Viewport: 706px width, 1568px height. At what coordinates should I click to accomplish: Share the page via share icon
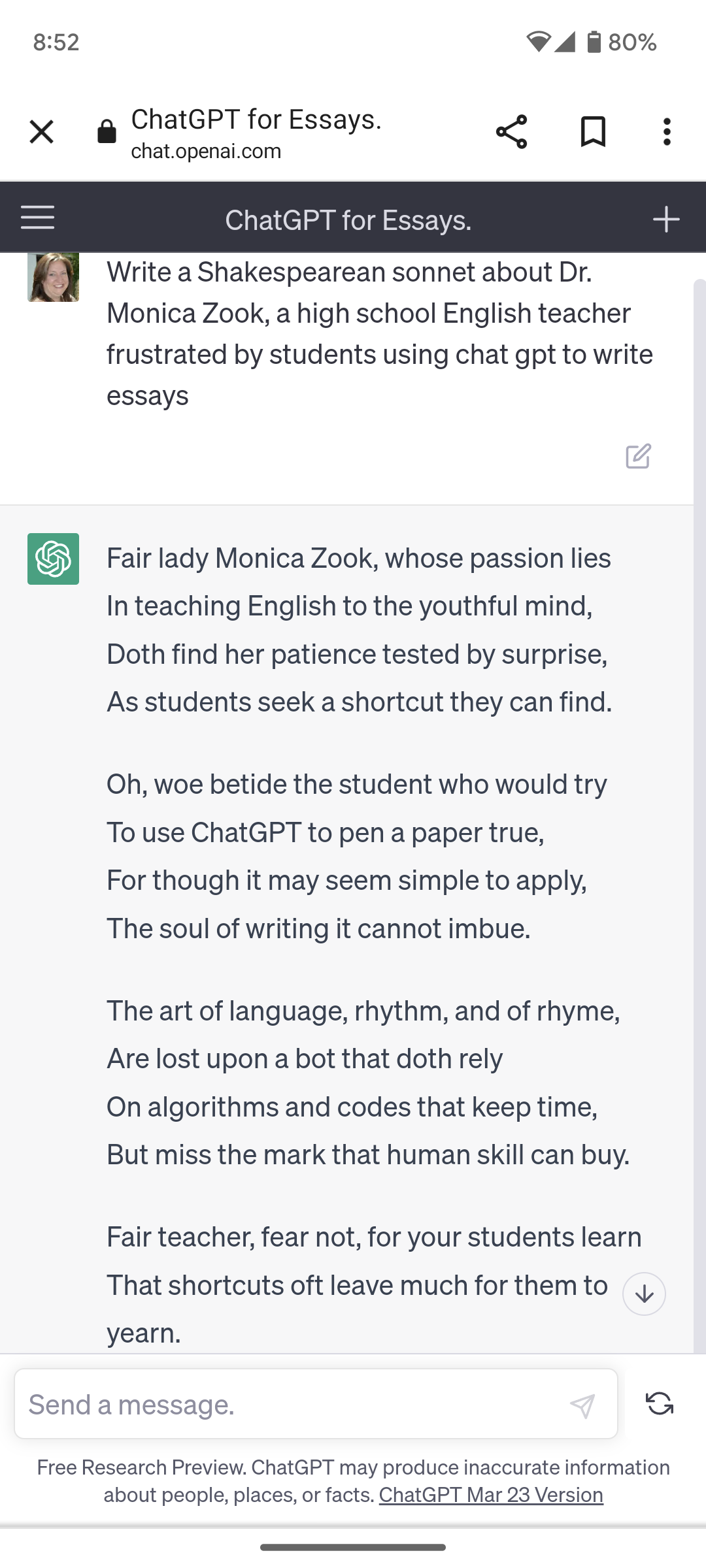pos(511,132)
